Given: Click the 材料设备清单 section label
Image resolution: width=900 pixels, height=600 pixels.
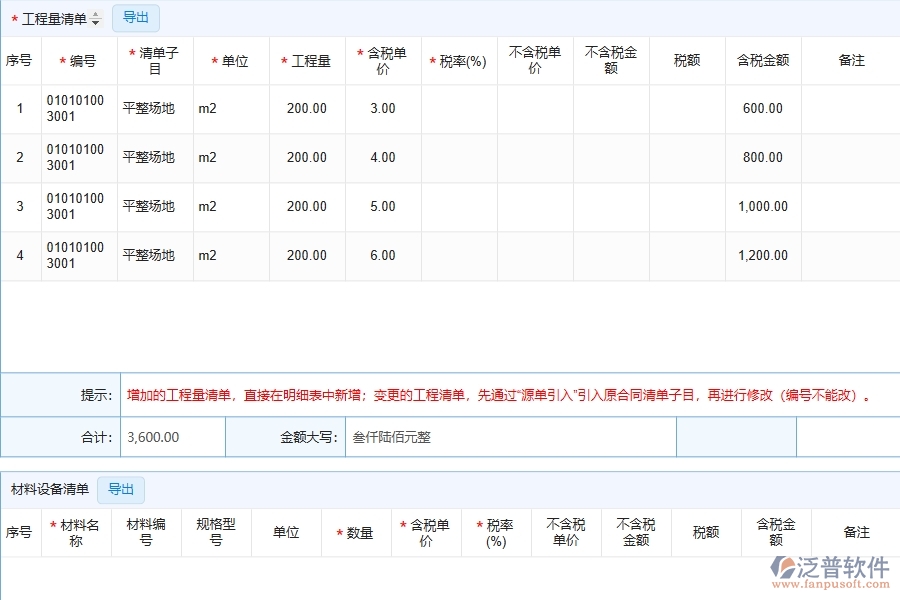Looking at the screenshot, I should [x=48, y=489].
